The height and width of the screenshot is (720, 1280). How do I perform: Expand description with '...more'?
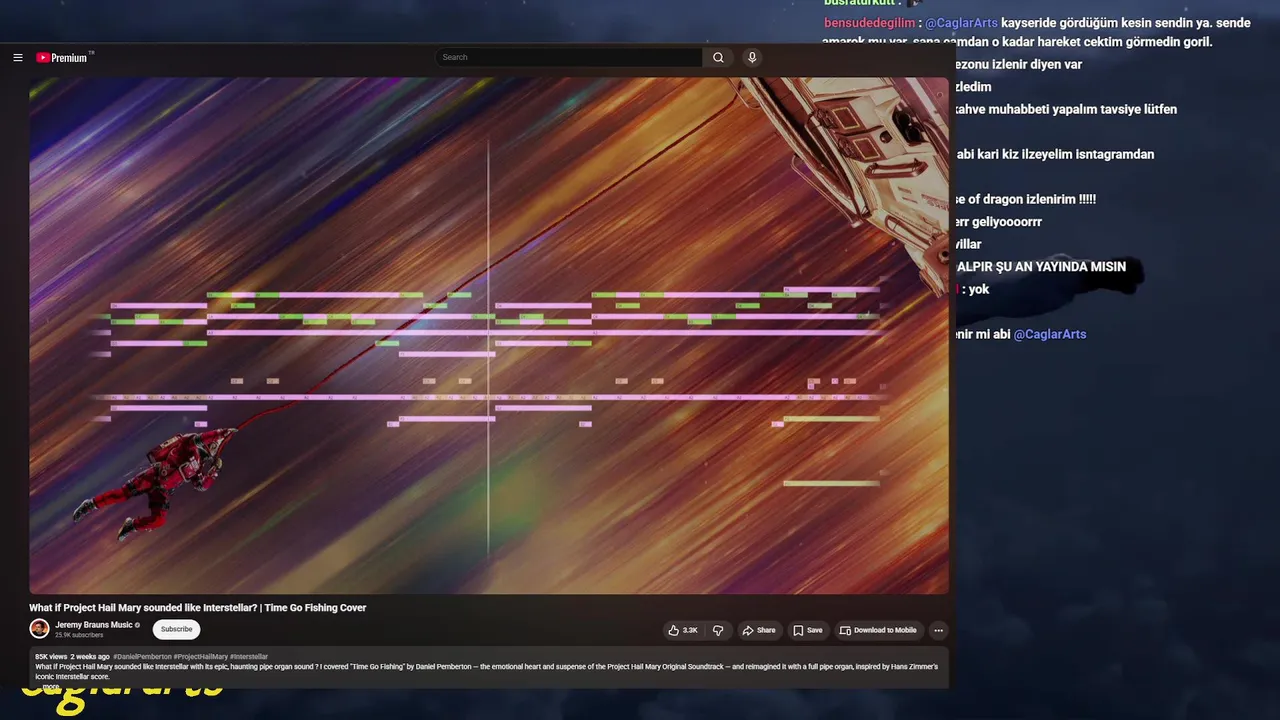[x=50, y=687]
